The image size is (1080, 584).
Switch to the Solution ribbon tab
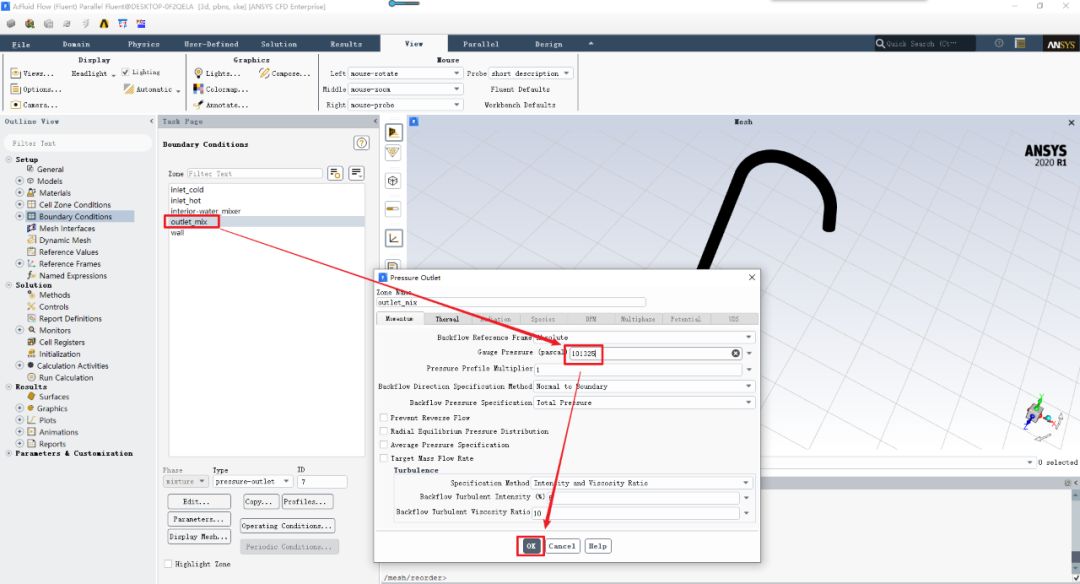[279, 44]
